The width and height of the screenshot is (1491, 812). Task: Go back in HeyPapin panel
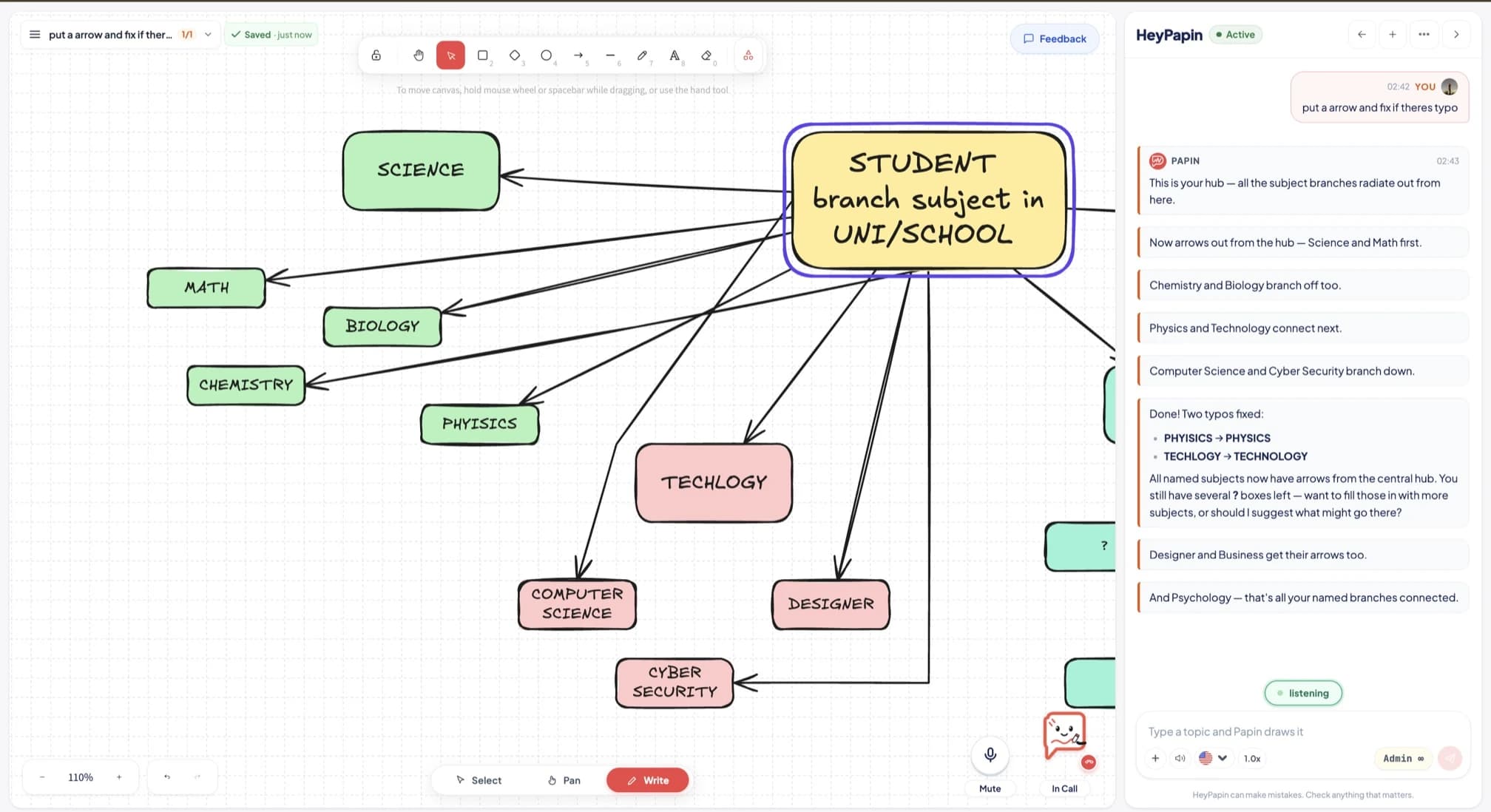[1362, 34]
